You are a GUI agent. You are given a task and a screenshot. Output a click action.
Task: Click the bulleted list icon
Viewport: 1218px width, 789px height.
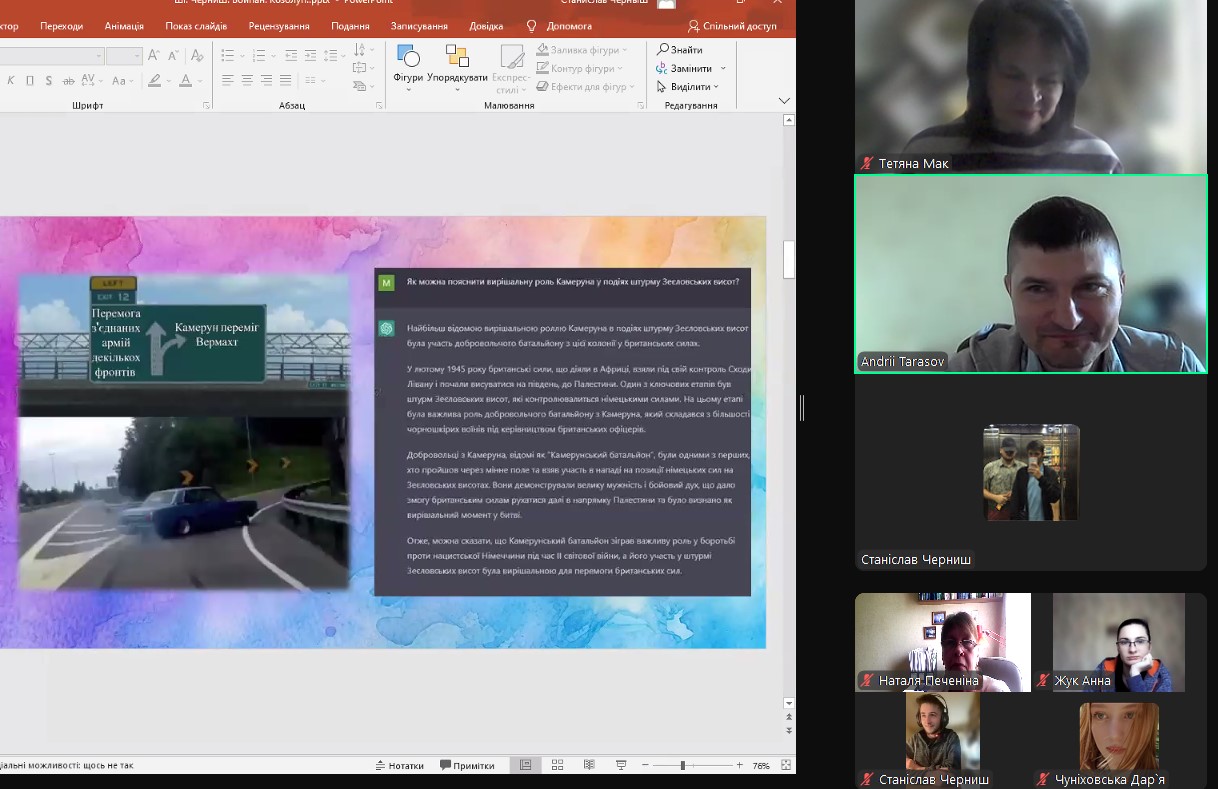tap(227, 55)
